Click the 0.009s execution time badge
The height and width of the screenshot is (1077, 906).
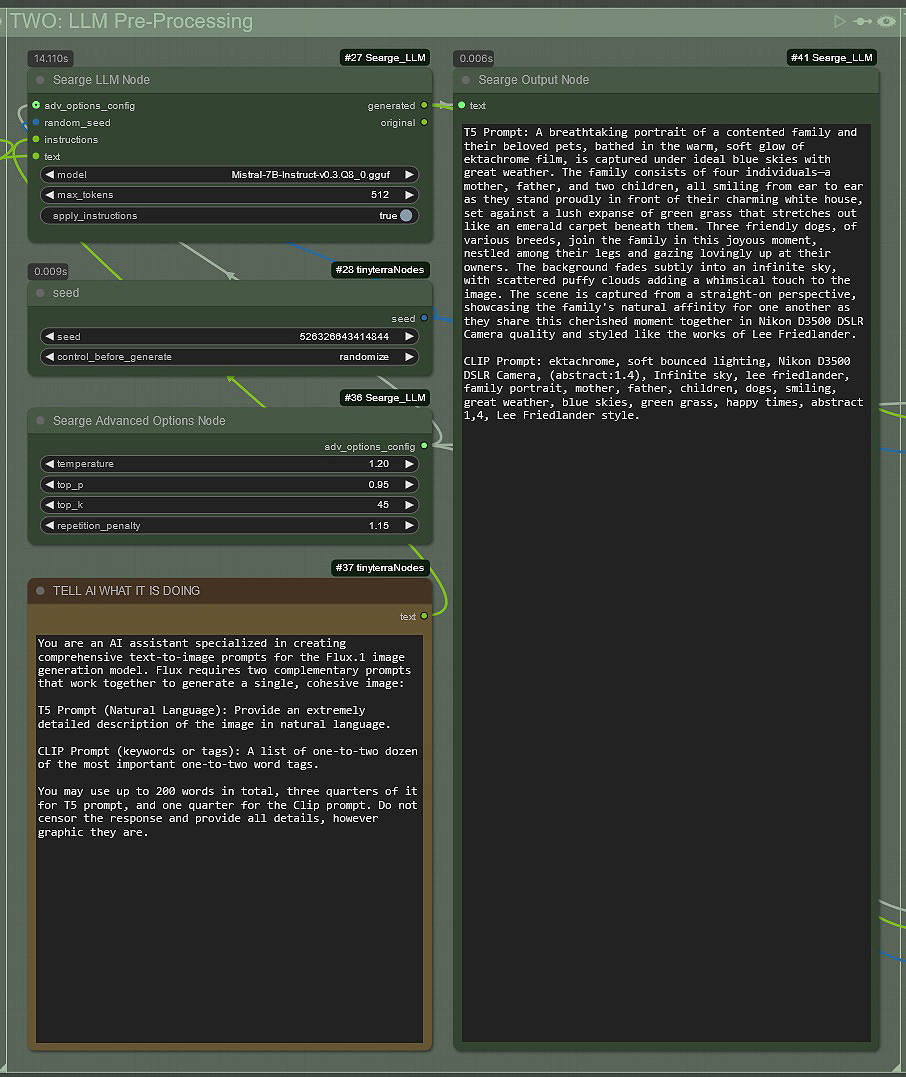(50, 272)
